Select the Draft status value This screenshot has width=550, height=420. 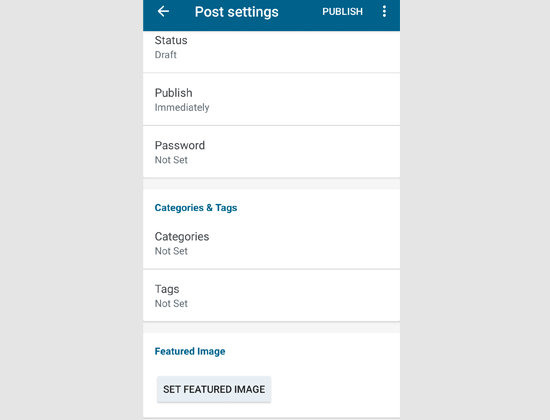[x=166, y=55]
